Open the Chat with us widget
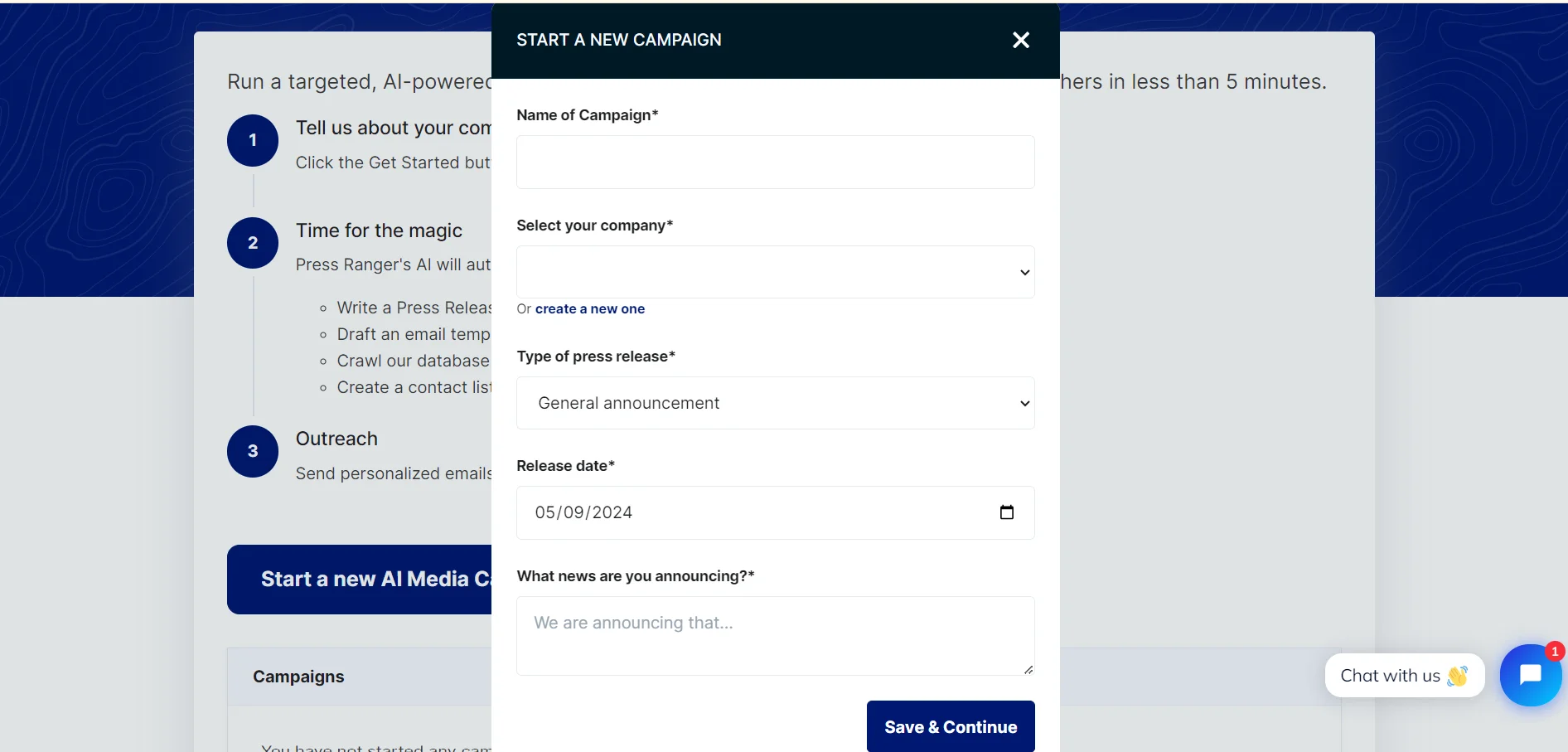 click(x=1402, y=676)
